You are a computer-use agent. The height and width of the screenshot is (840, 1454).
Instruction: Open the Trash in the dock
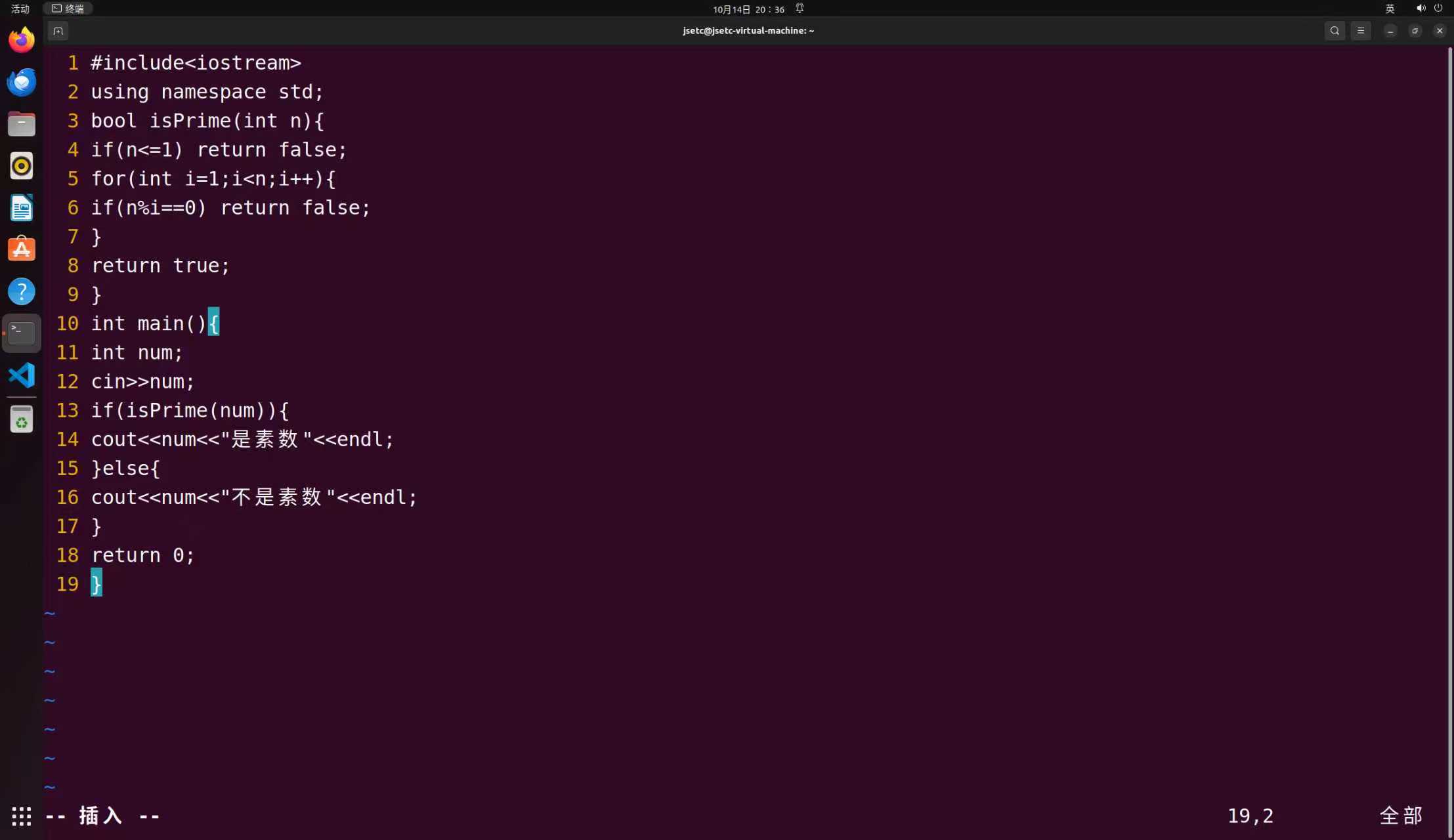(x=22, y=419)
